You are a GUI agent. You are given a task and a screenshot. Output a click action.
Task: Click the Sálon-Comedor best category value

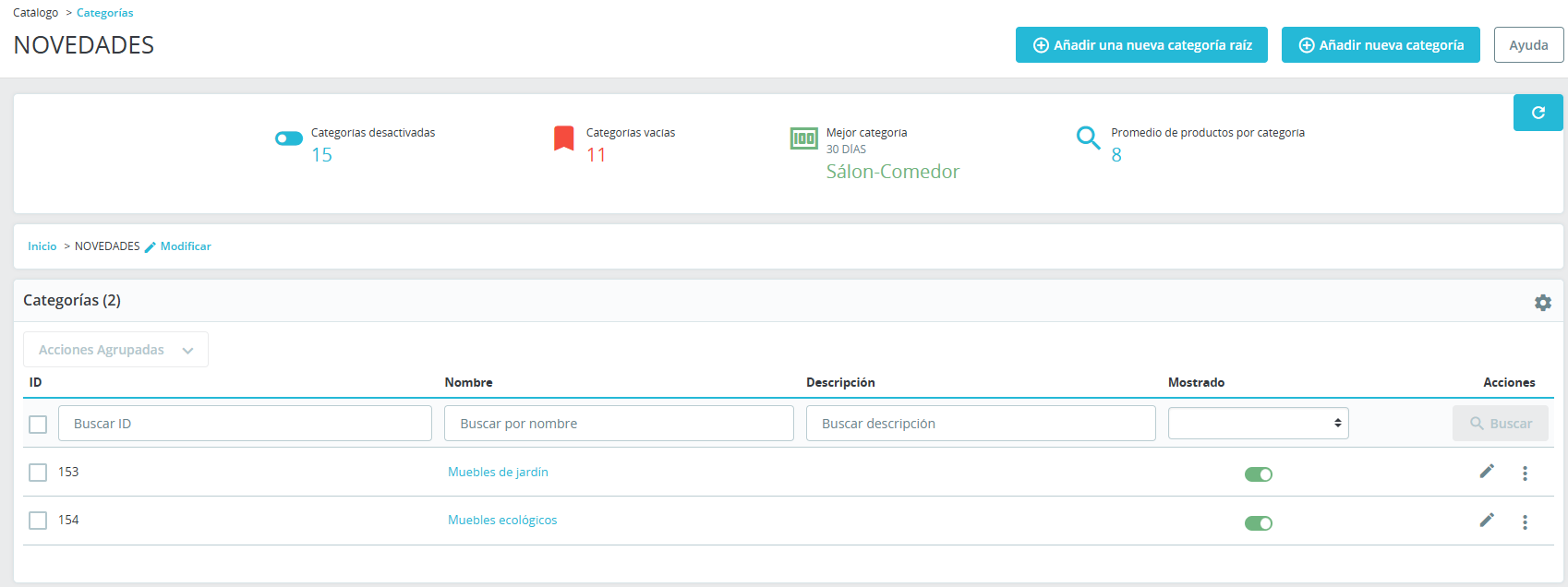(892, 172)
